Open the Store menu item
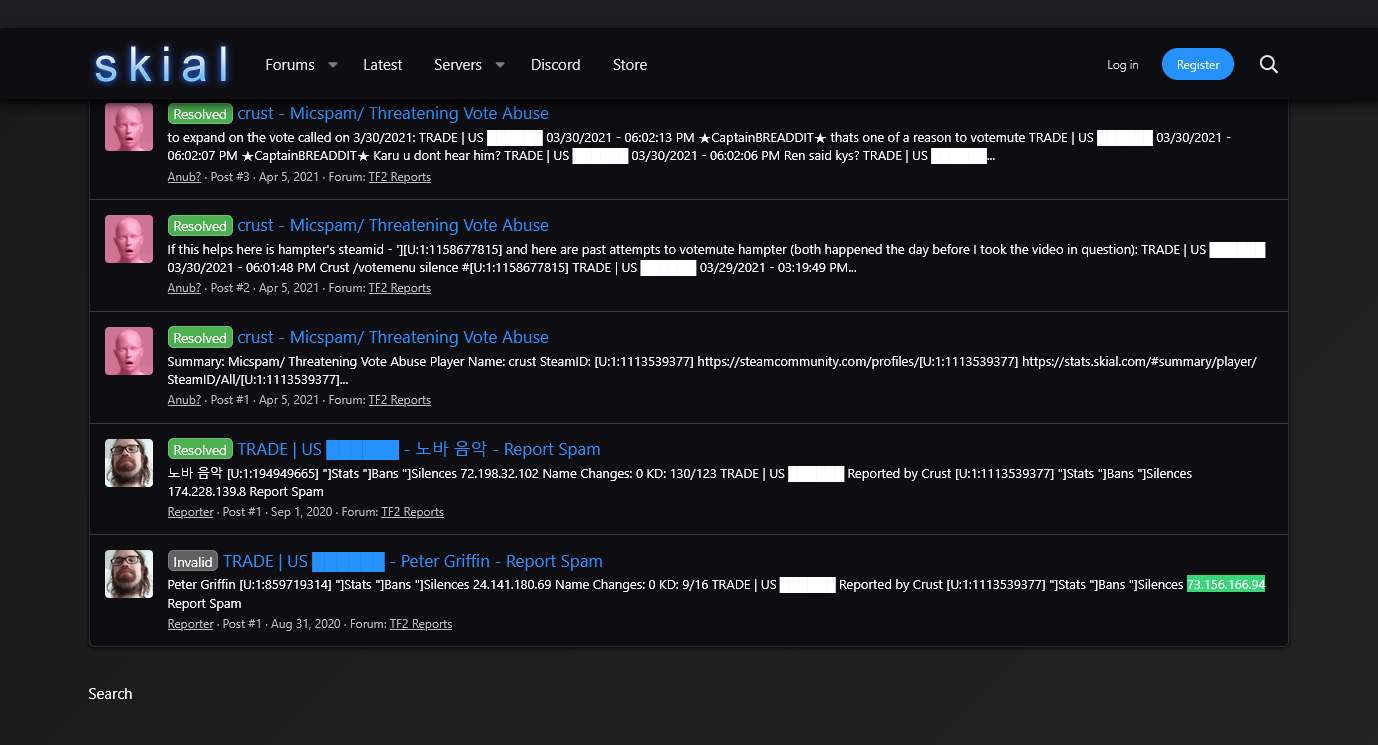 (x=629, y=64)
